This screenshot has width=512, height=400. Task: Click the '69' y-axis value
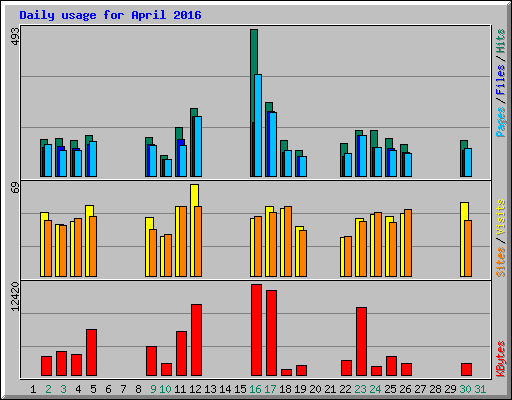(15, 188)
